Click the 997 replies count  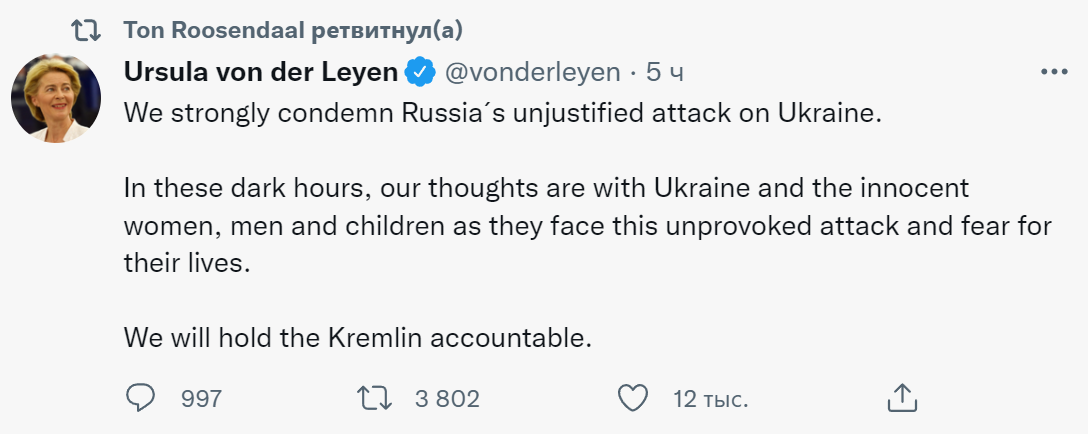point(201,398)
